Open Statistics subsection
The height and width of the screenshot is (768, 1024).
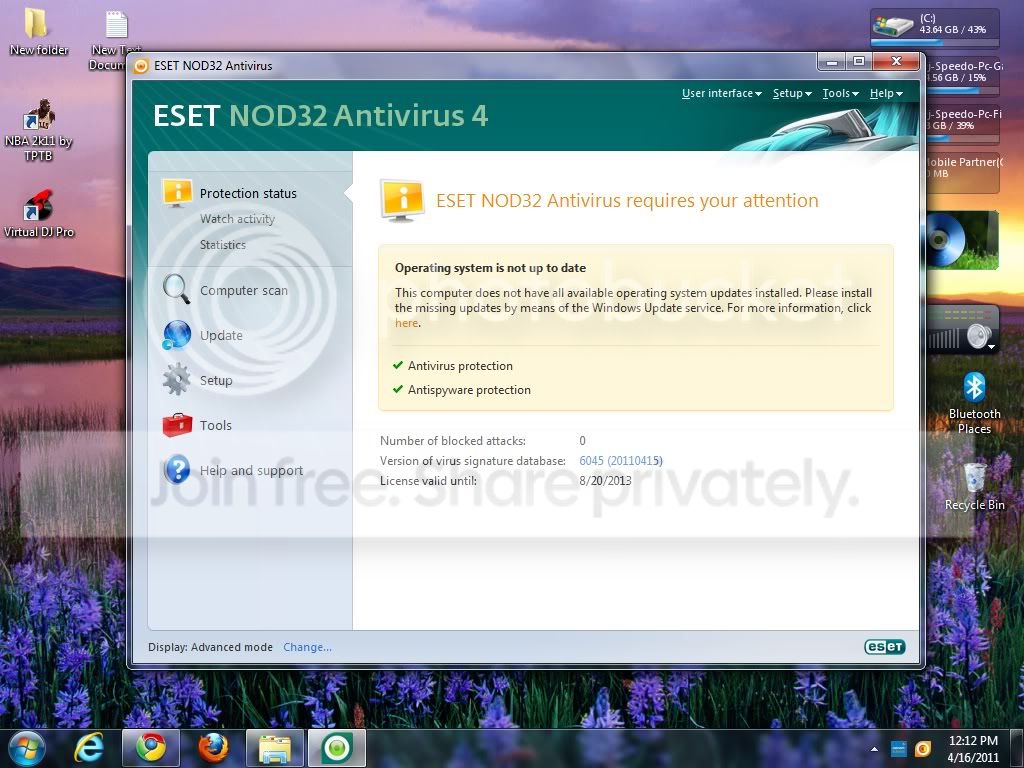[223, 245]
